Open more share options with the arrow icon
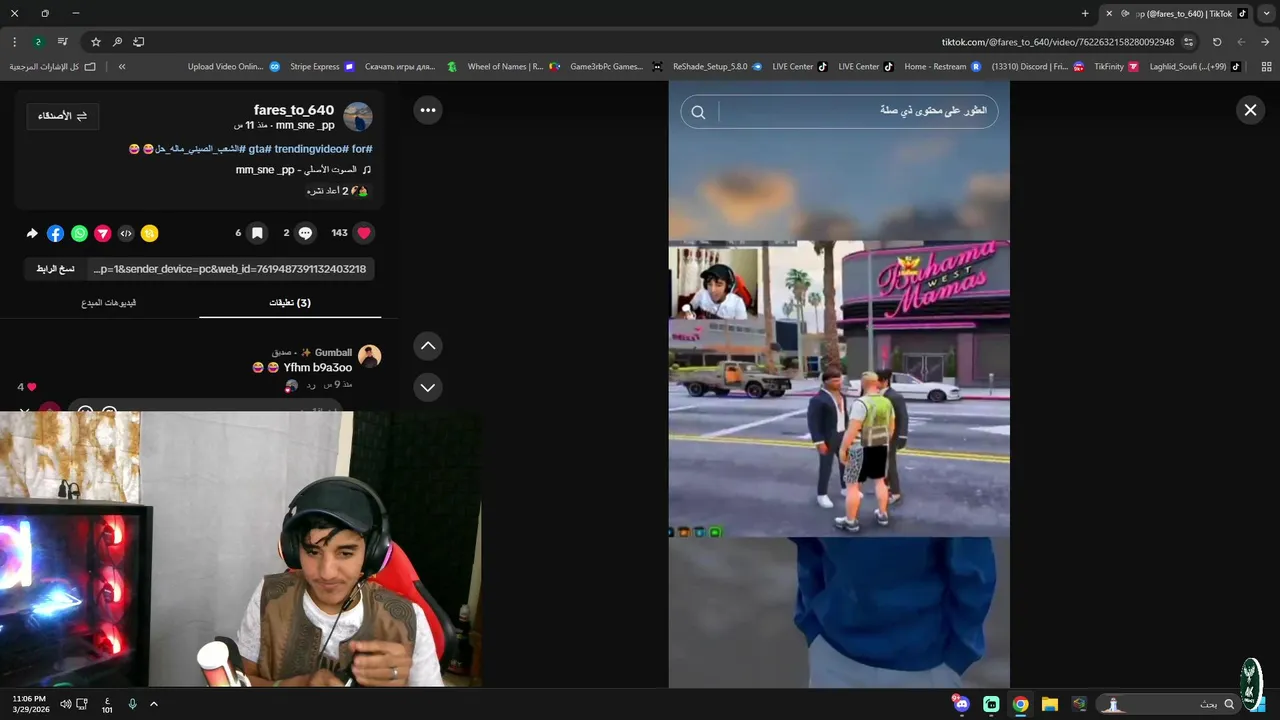The width and height of the screenshot is (1280, 720). pos(32,233)
